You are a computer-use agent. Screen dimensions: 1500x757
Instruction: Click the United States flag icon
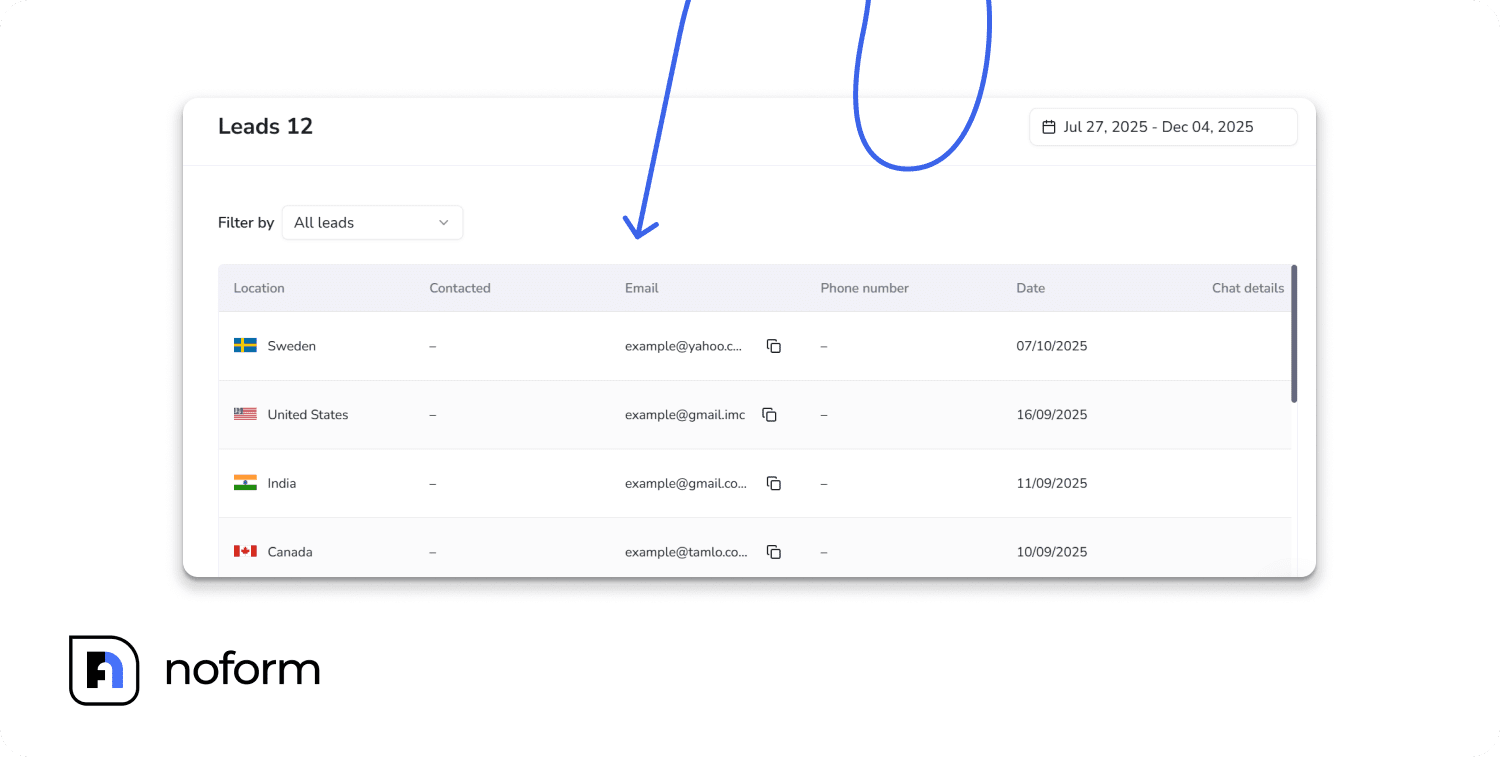point(245,414)
